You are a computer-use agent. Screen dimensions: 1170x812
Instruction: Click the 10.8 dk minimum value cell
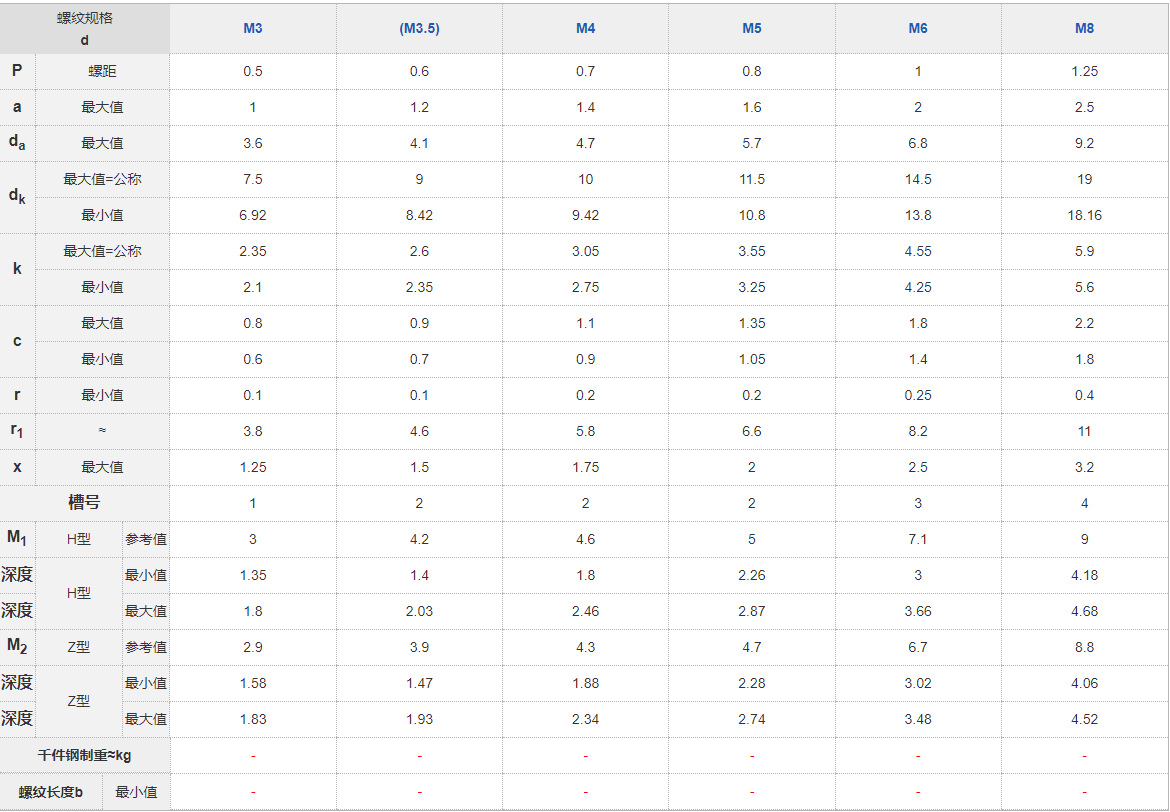(752, 215)
